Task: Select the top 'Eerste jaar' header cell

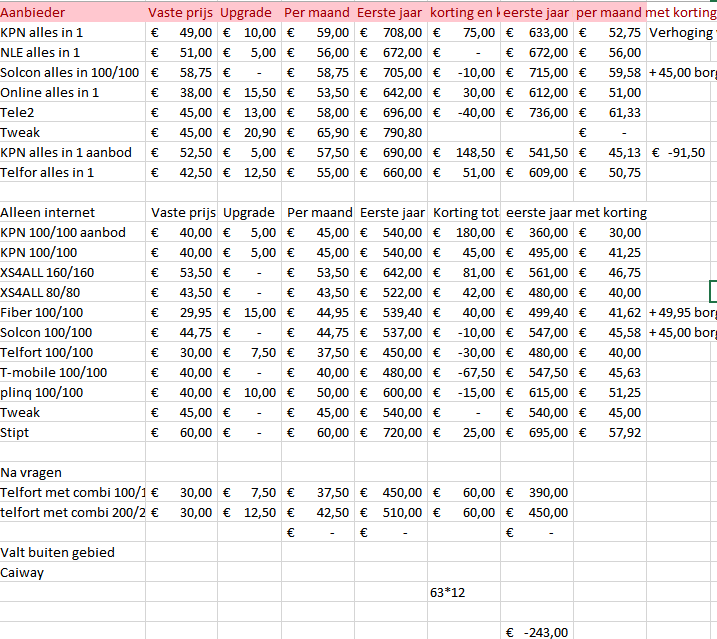Action: 391,12
